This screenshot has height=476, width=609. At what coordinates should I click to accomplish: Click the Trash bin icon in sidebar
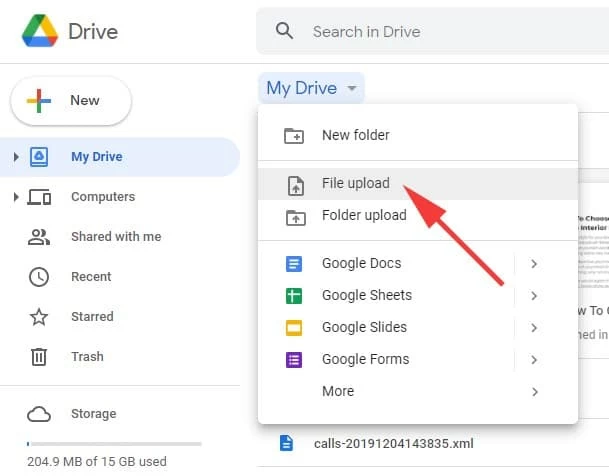(x=39, y=357)
